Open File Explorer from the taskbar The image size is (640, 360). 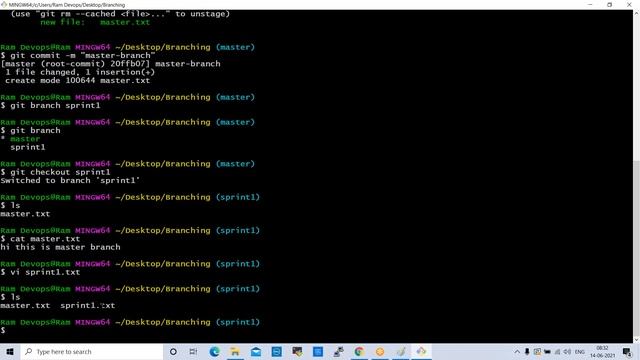tap(235, 351)
